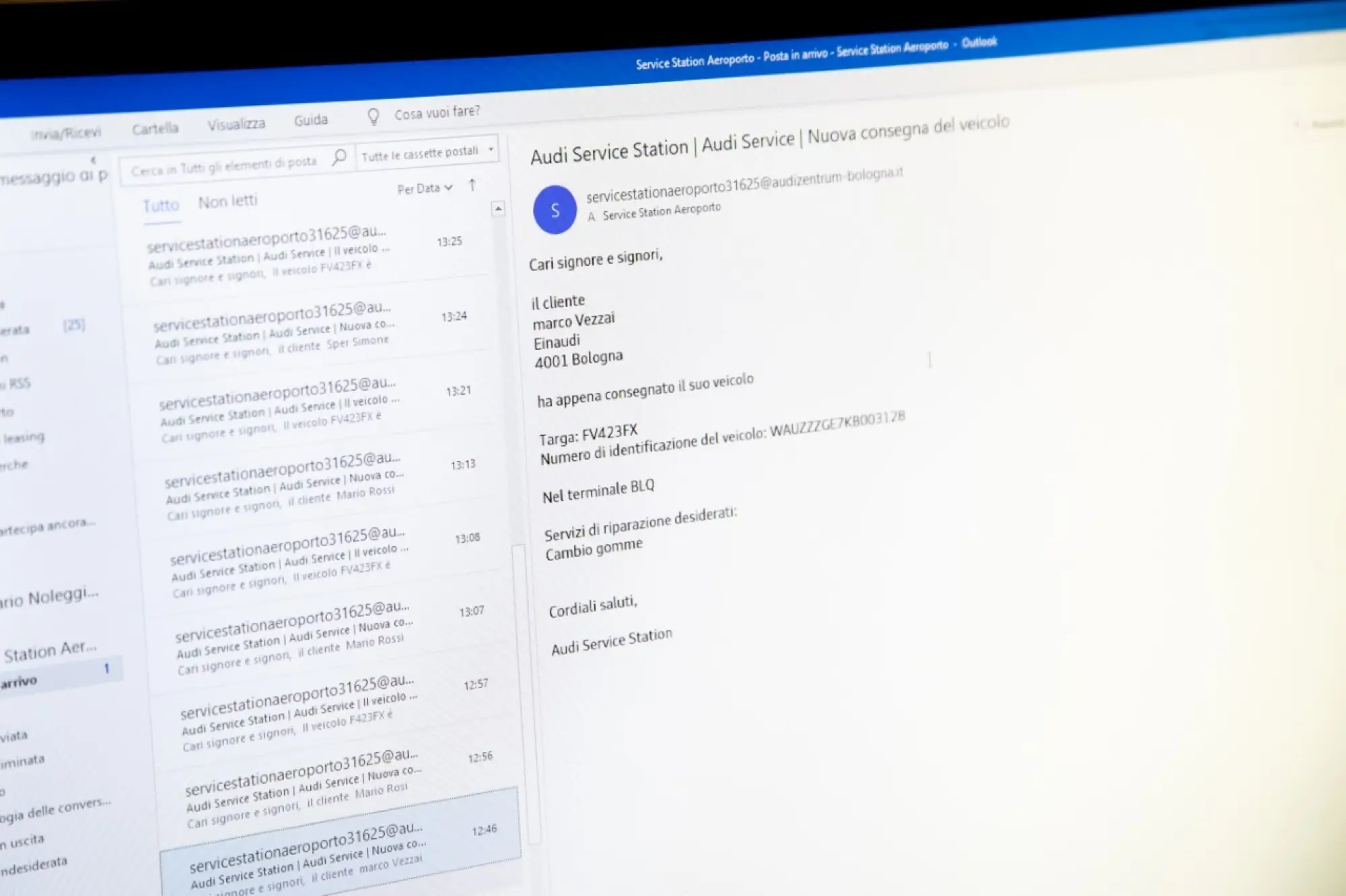The width and height of the screenshot is (1346, 896).
Task: Open the Visualizza ribbon tab
Action: point(236,124)
